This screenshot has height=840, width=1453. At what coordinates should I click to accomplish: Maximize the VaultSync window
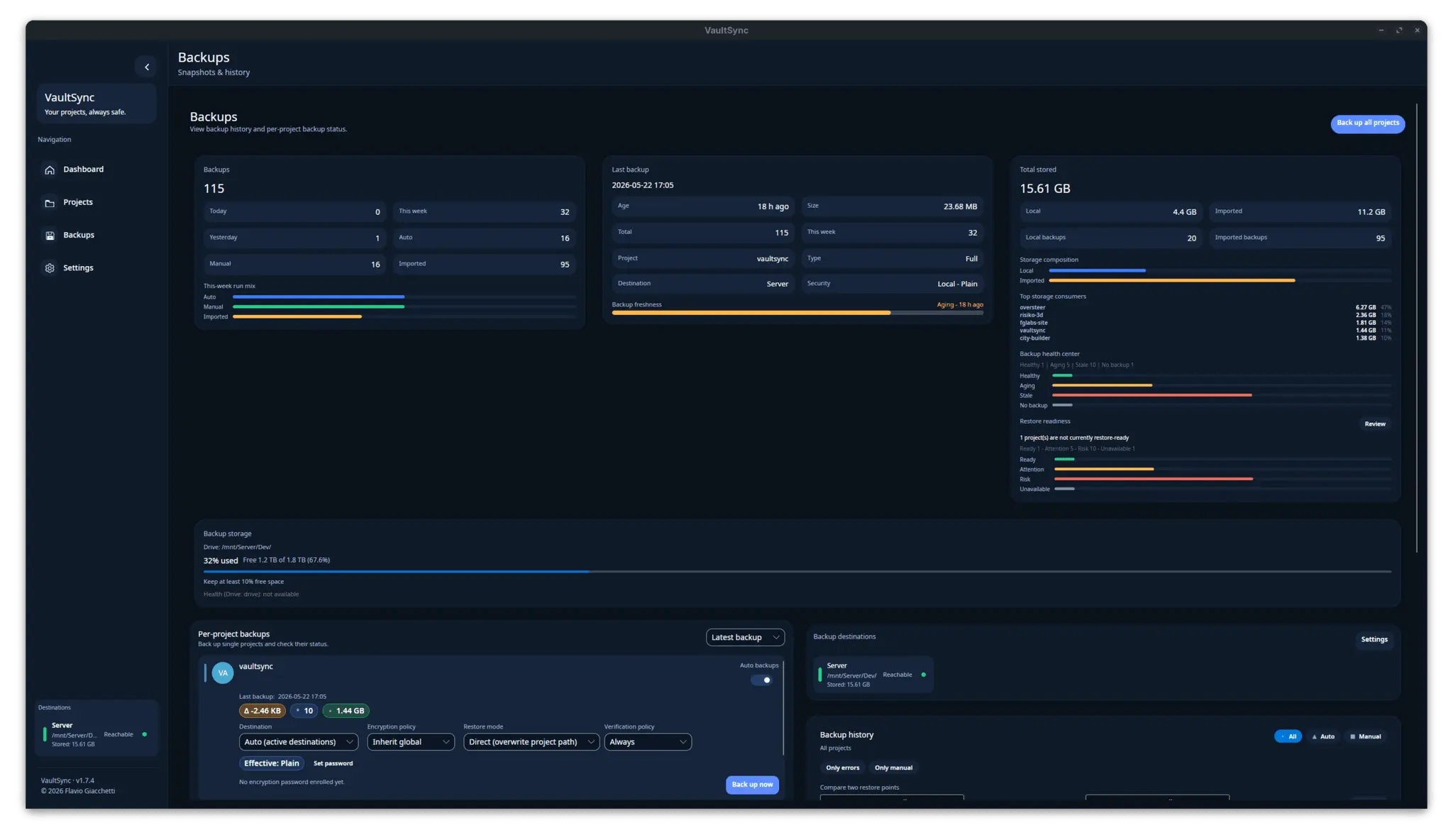click(x=1399, y=31)
